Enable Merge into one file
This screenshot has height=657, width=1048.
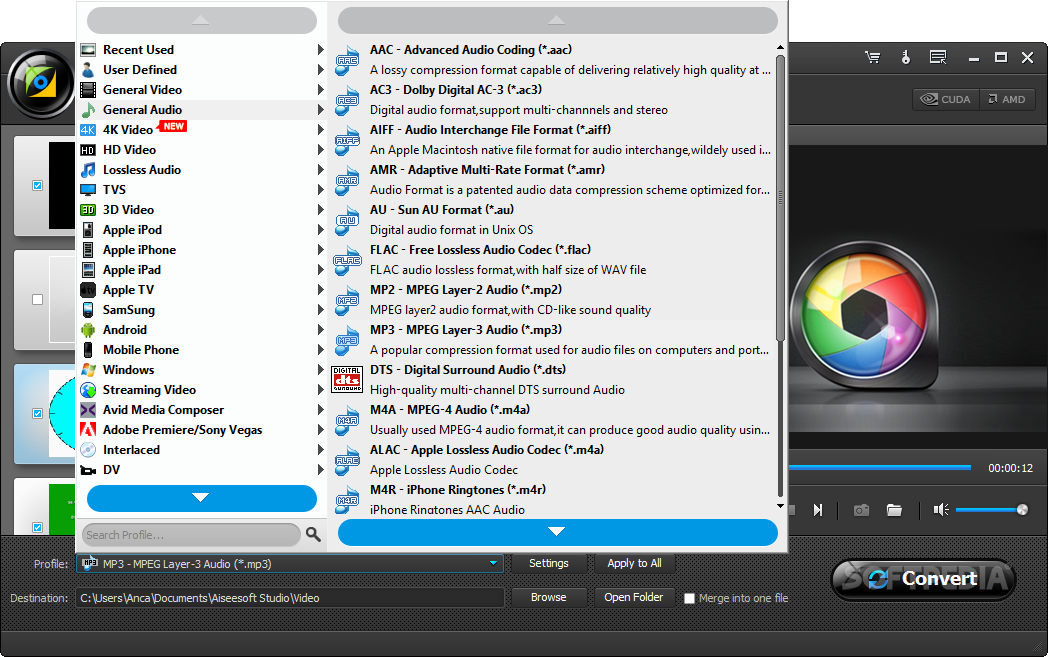690,599
